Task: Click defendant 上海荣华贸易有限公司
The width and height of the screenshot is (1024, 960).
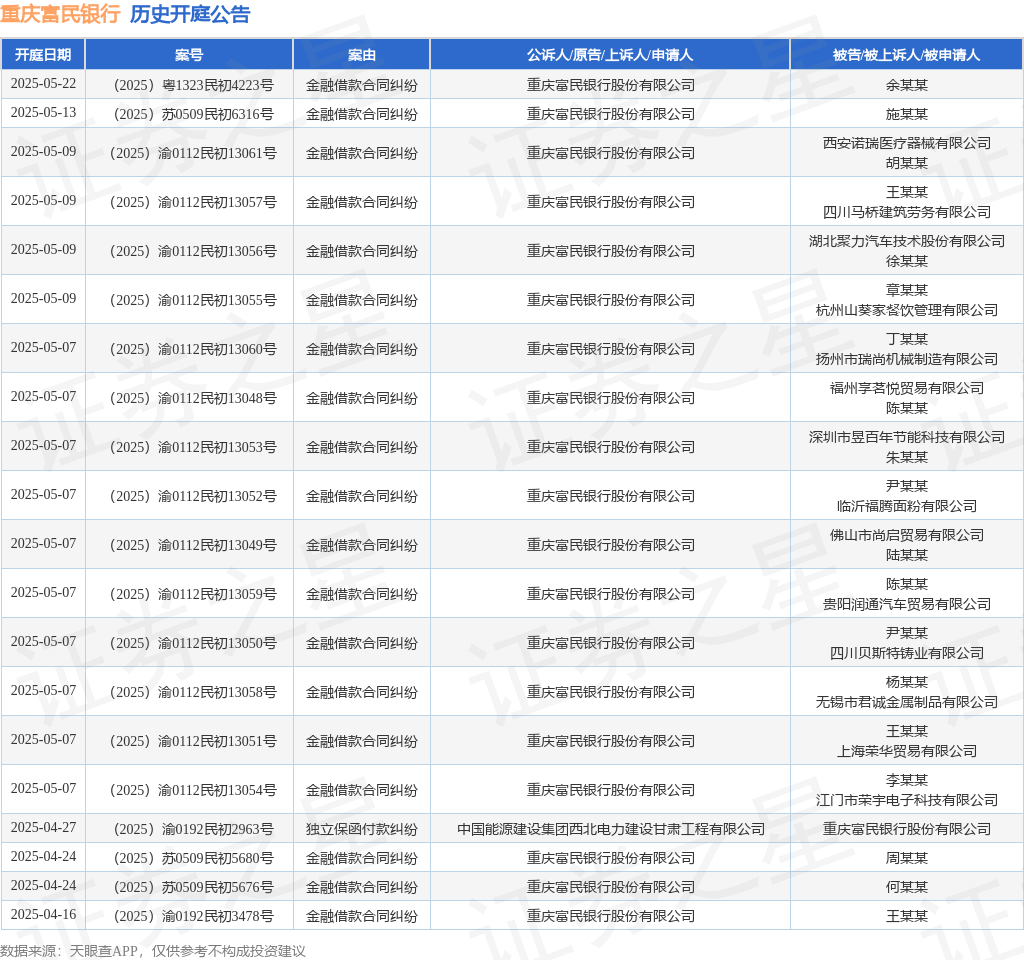Action: pyautogui.click(x=906, y=751)
